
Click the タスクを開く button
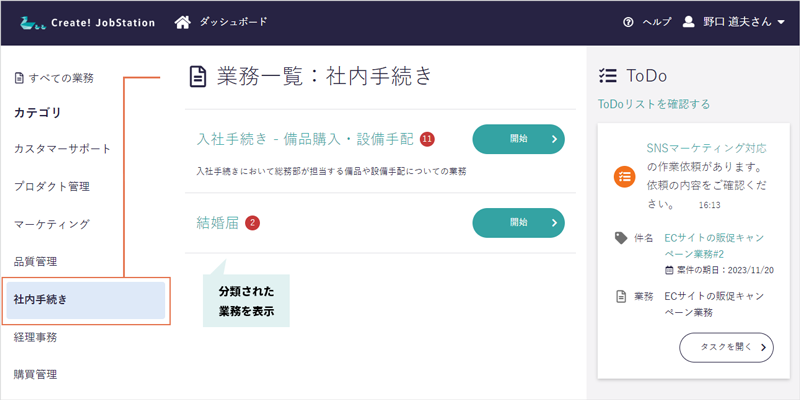click(x=726, y=347)
